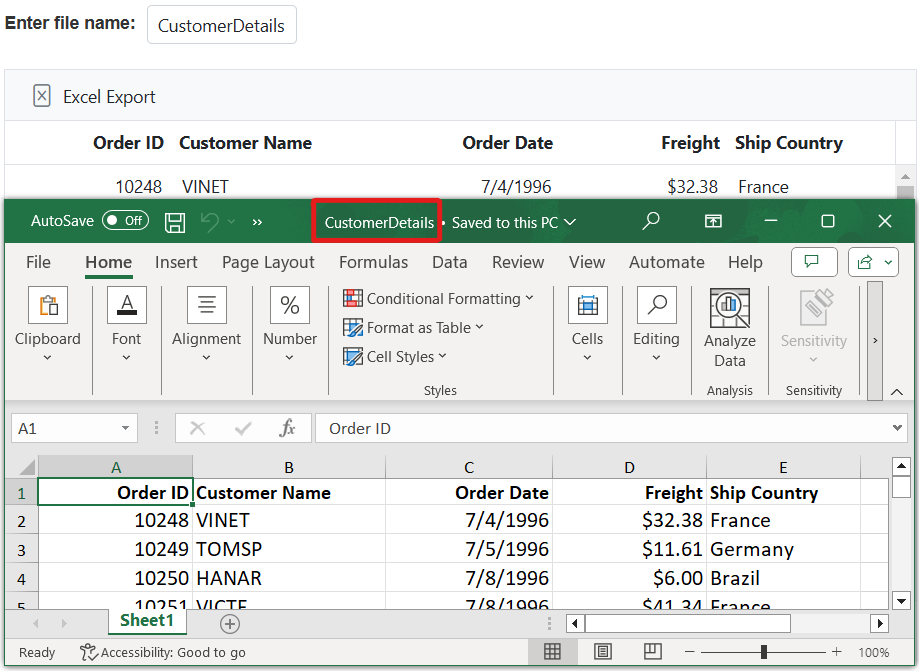Click the file name input field
This screenshot has height=671, width=919.
pyautogui.click(x=222, y=26)
